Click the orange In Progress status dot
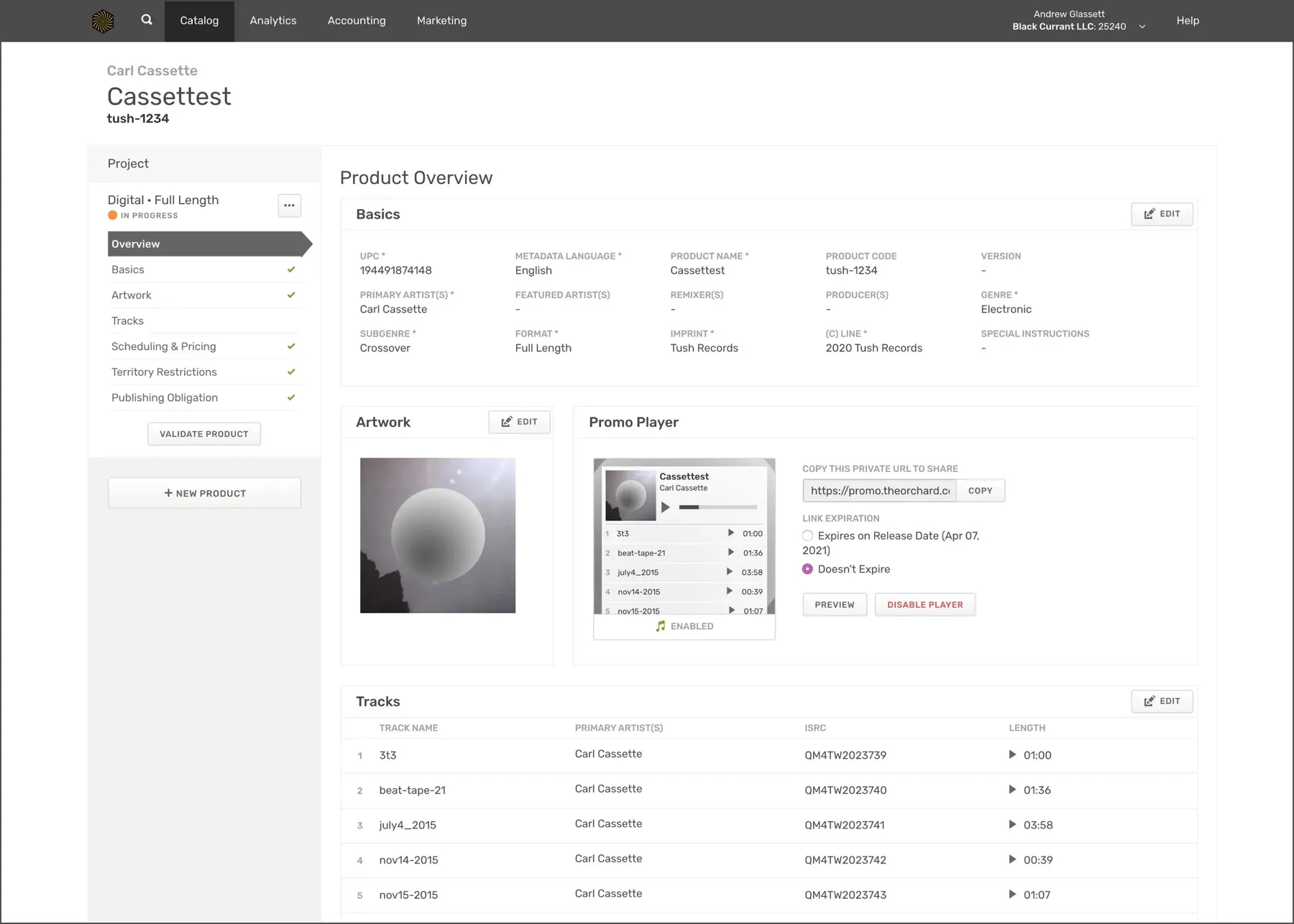The width and height of the screenshot is (1294, 924). [x=113, y=216]
